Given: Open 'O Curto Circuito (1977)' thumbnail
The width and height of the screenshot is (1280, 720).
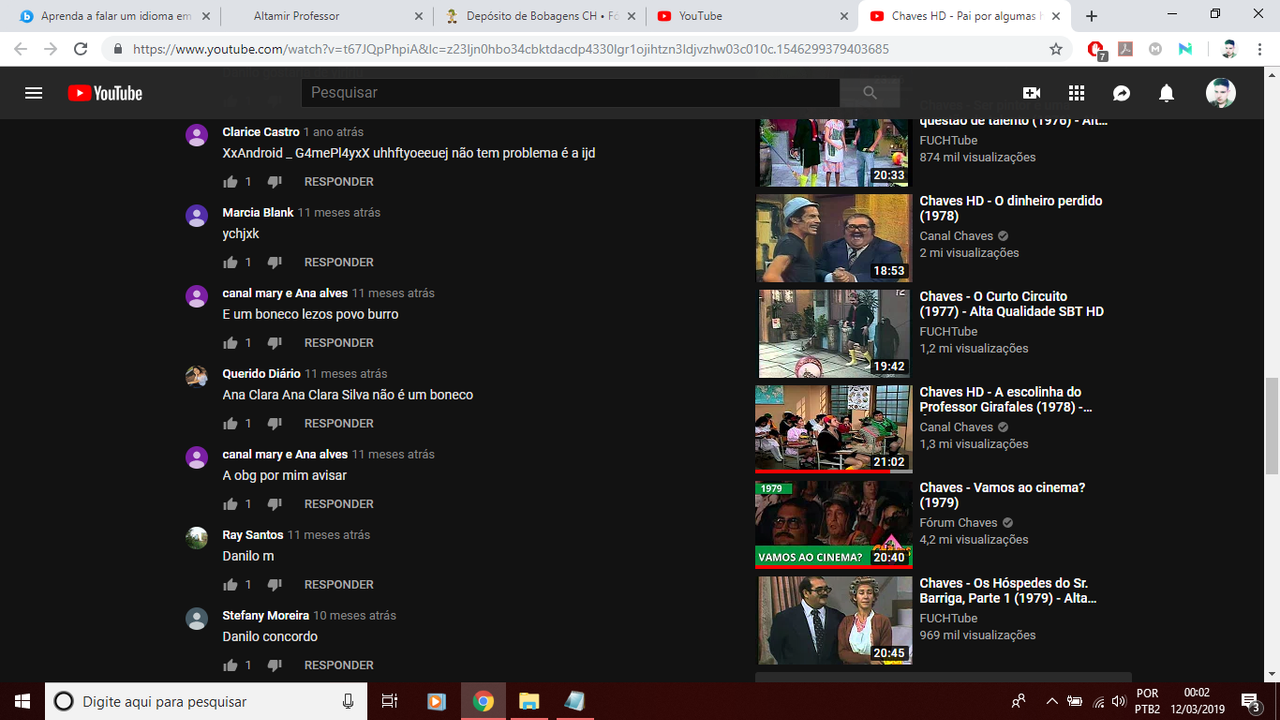Looking at the screenshot, I should pyautogui.click(x=834, y=334).
